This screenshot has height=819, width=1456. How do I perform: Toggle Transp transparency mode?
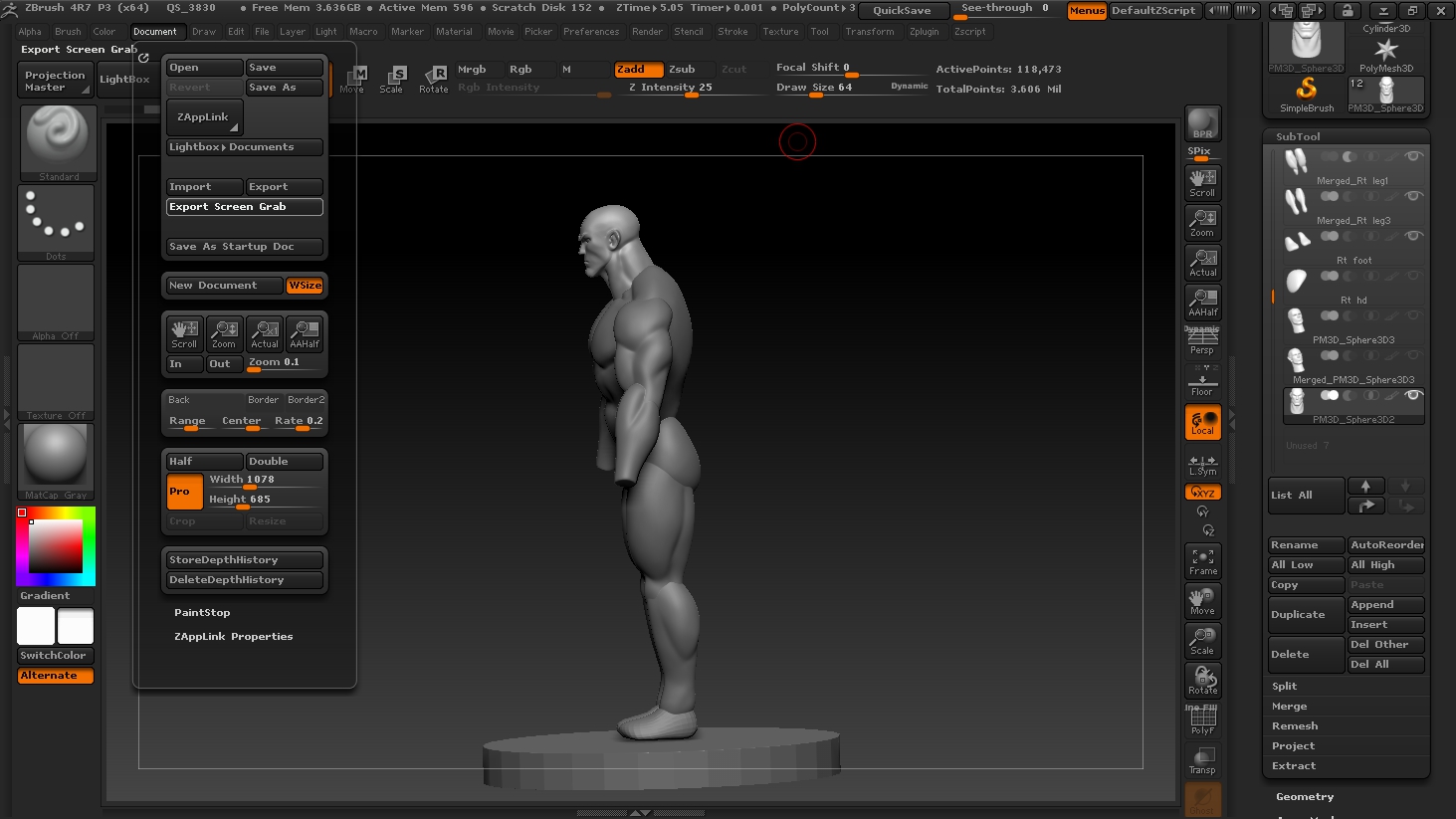[1202, 760]
